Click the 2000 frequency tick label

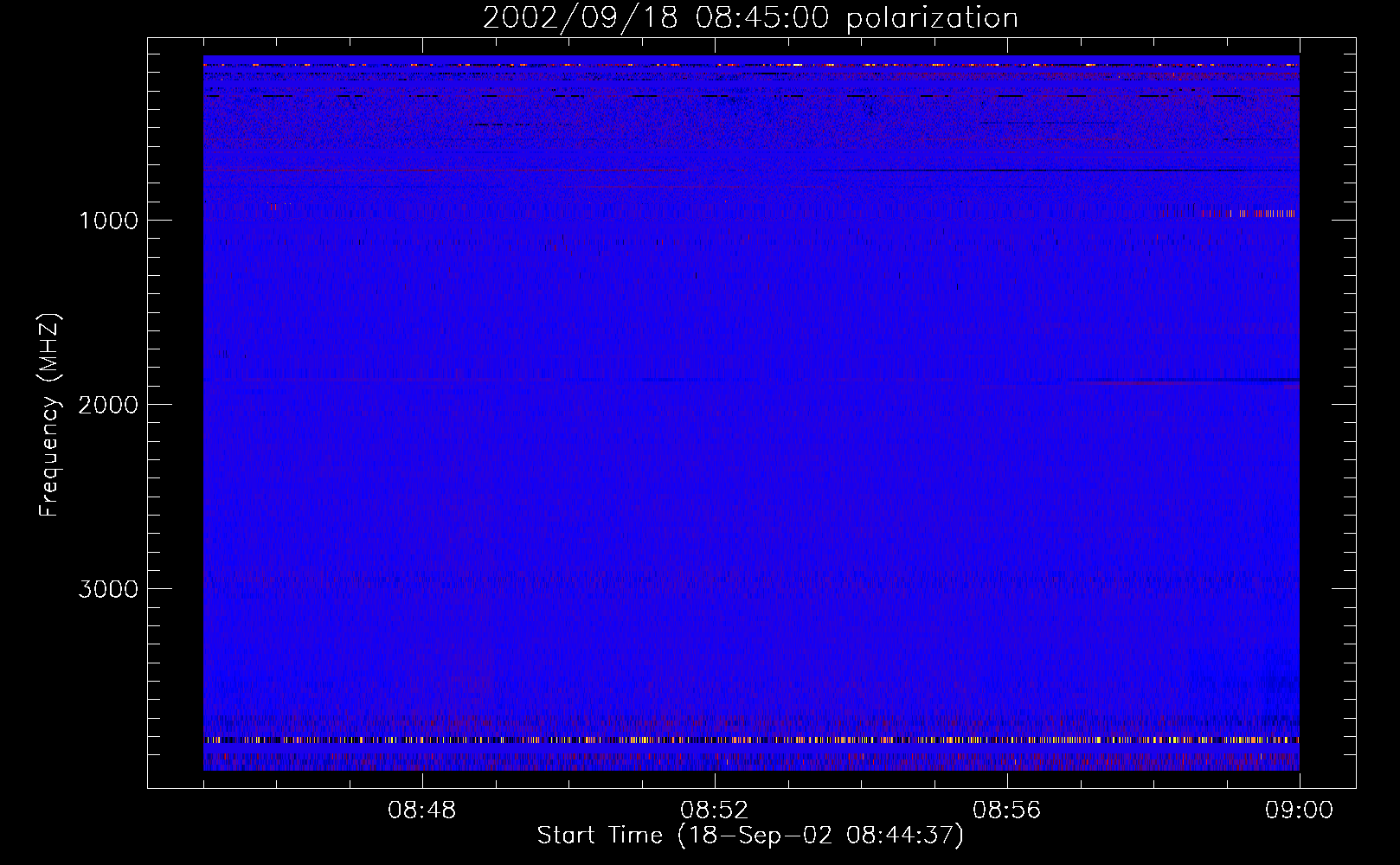pos(108,405)
